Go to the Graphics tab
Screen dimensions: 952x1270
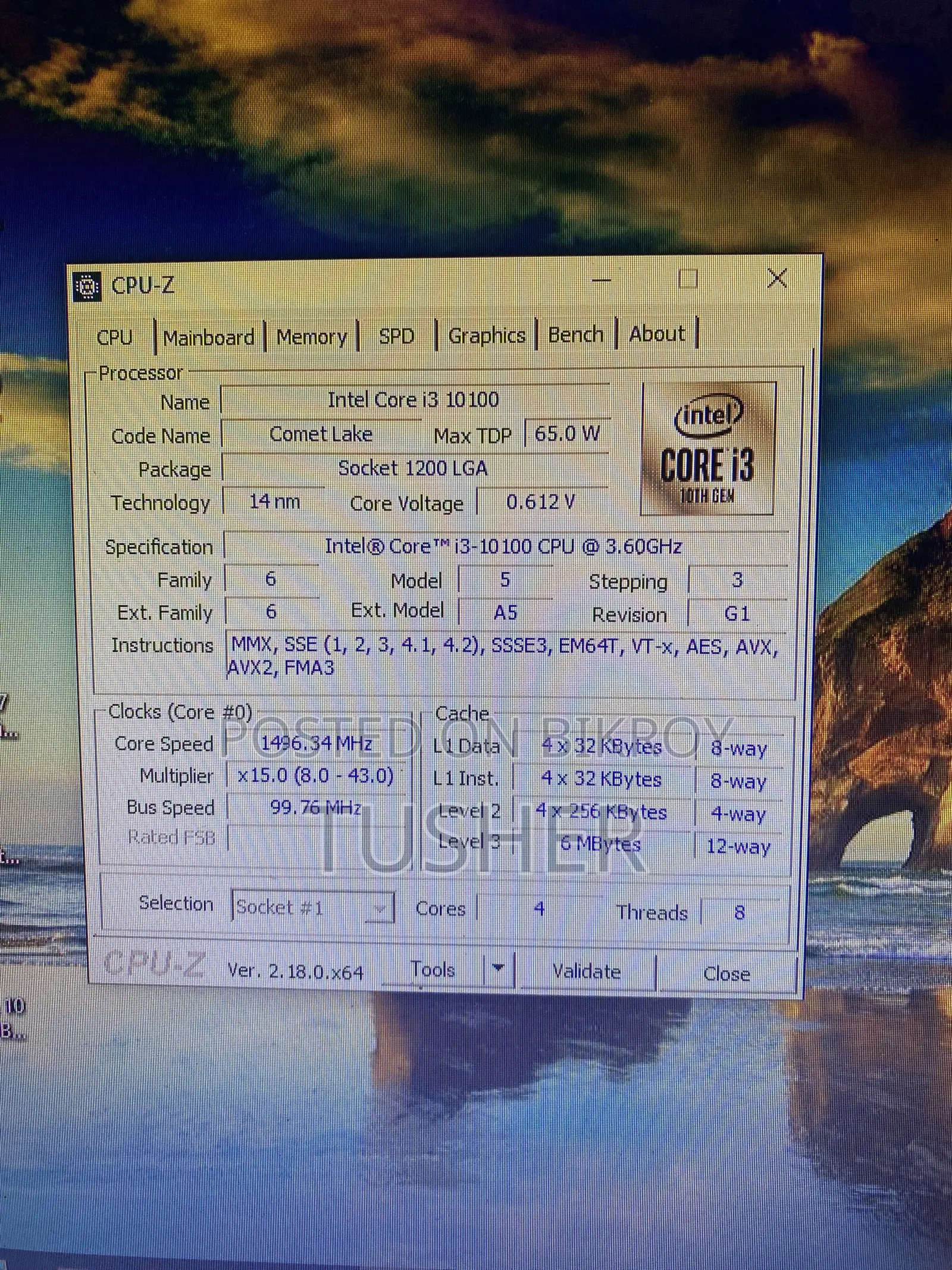click(x=487, y=336)
